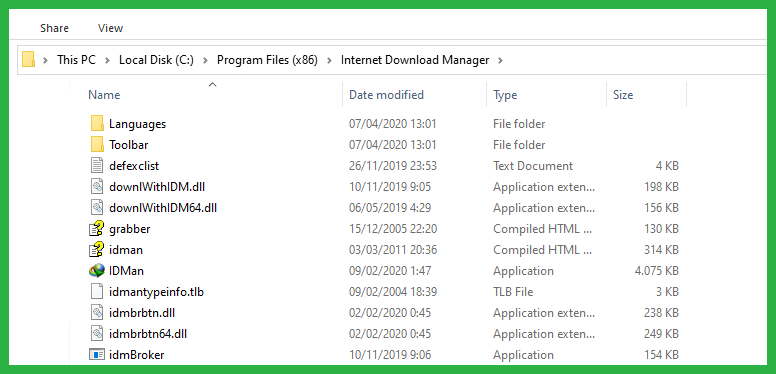Open the View ribbon tab
Image resolution: width=776 pixels, height=374 pixels.
pyautogui.click(x=110, y=28)
